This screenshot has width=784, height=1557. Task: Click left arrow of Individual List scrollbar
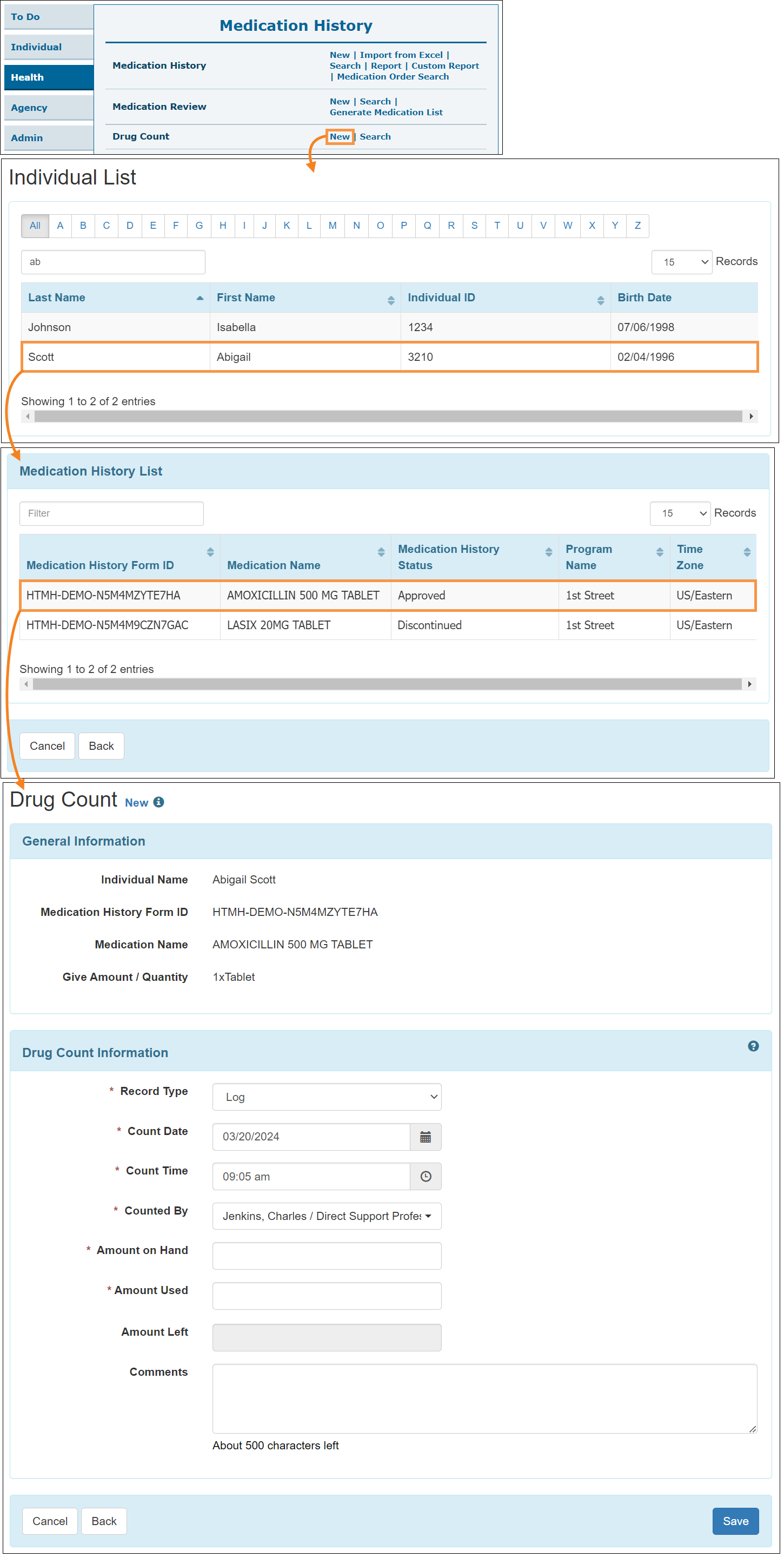pos(28,417)
